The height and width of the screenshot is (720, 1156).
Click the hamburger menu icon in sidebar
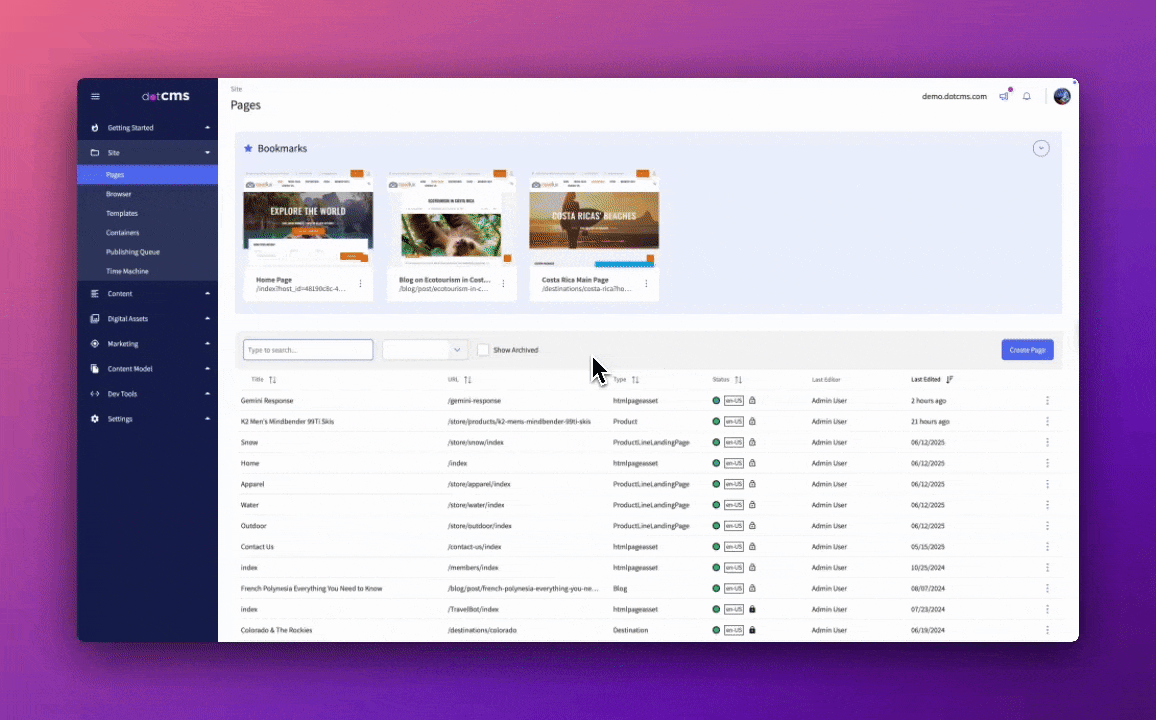[95, 97]
